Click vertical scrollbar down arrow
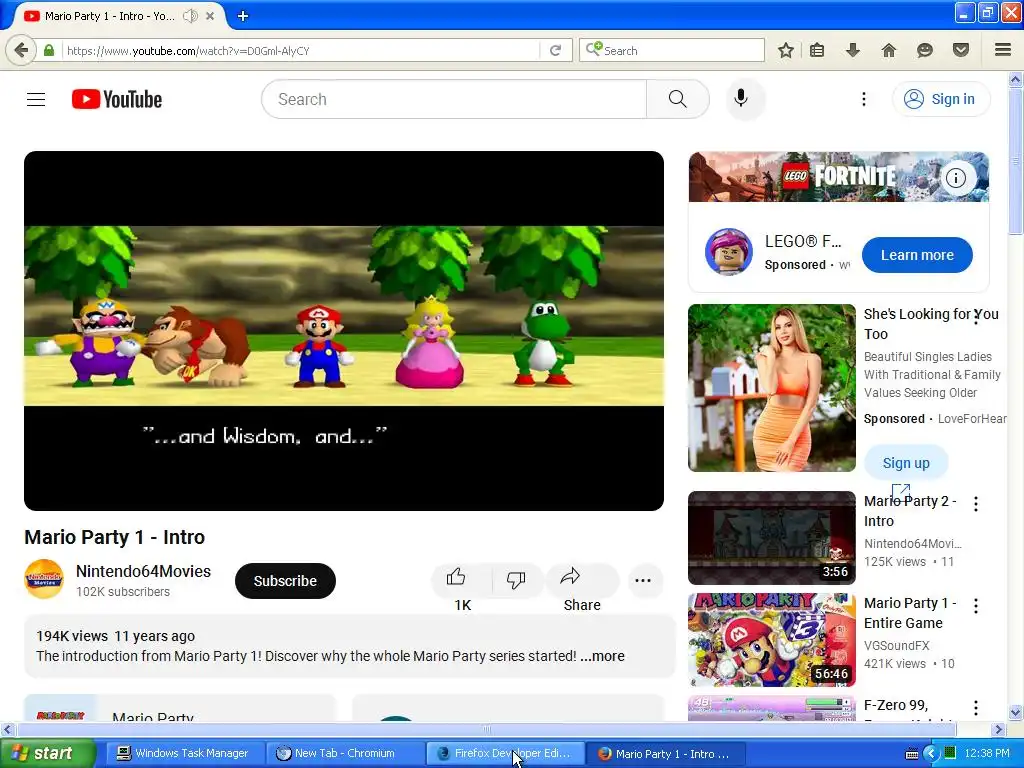Viewport: 1024px width, 768px height. coord(1016,712)
